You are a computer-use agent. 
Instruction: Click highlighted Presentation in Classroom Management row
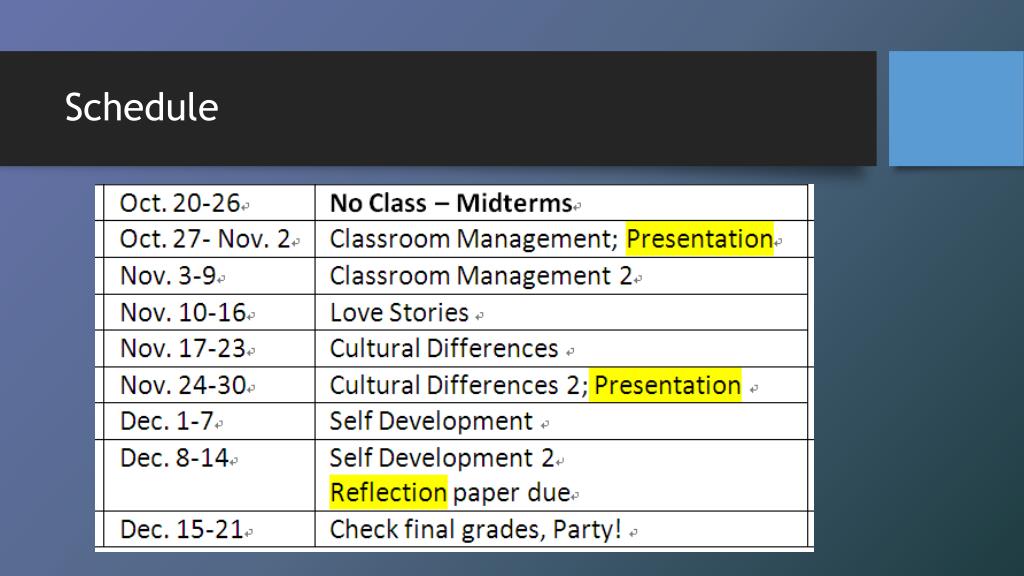[700, 240]
